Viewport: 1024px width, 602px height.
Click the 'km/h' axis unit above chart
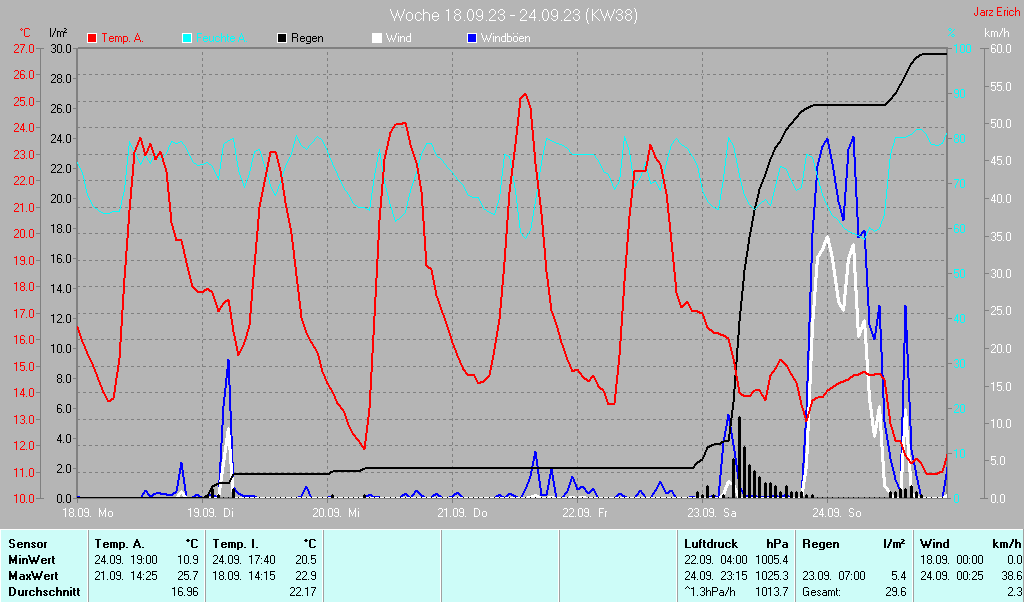click(997, 33)
